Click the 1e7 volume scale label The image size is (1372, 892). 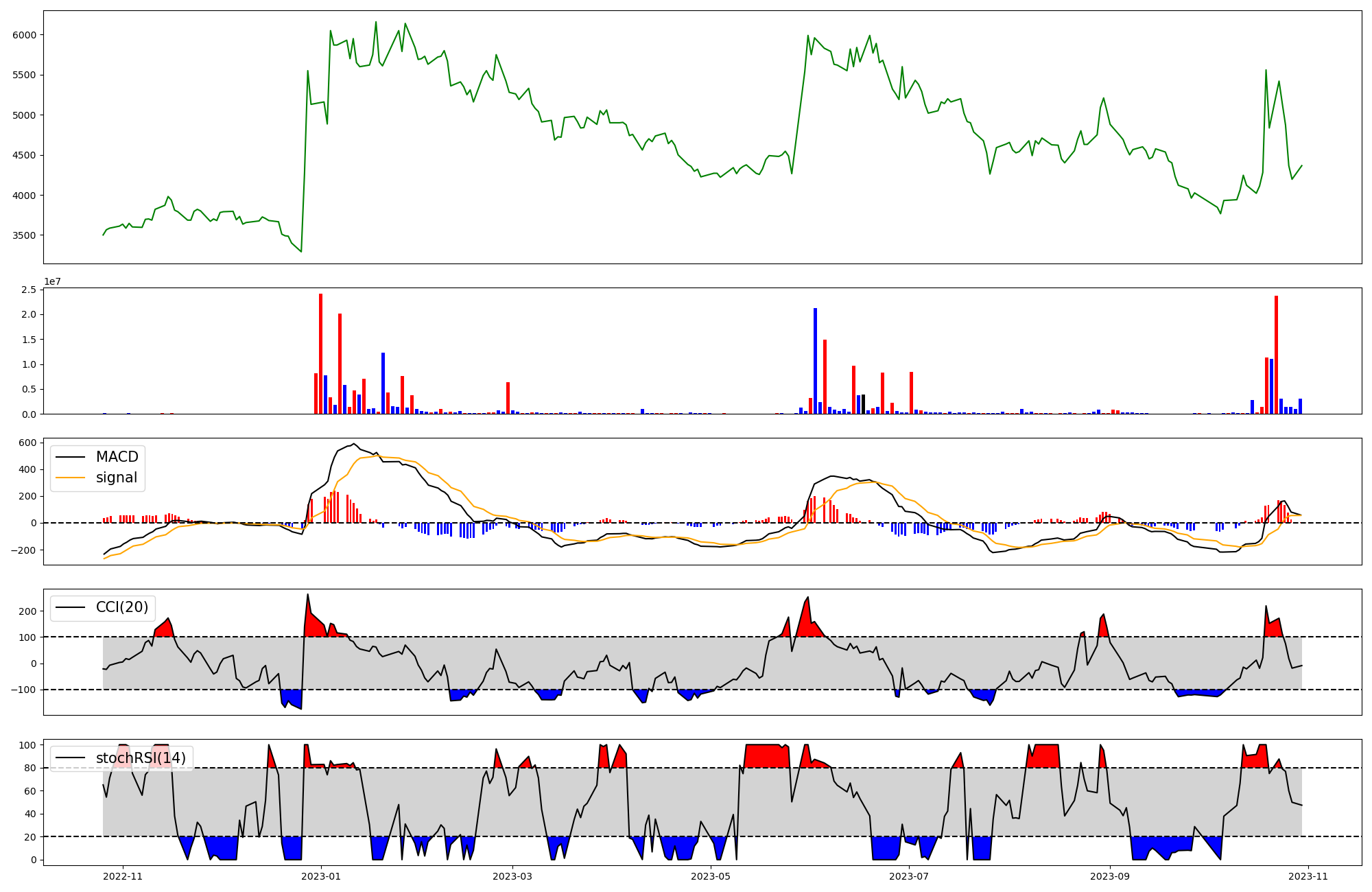52,281
